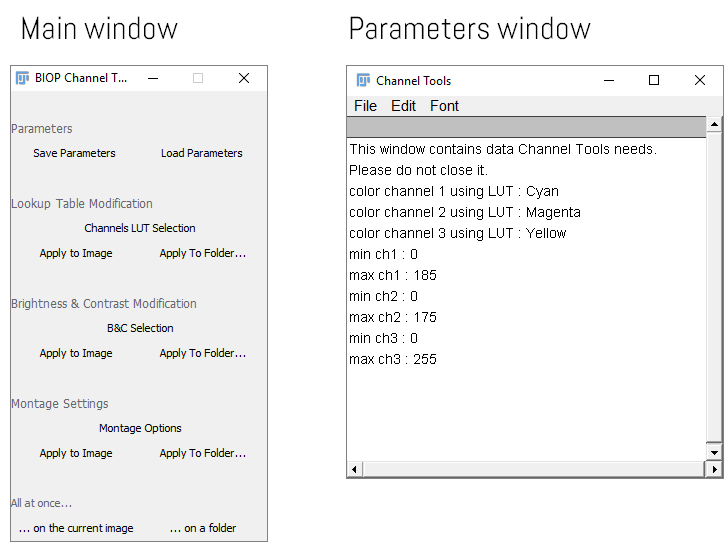The width and height of the screenshot is (724, 542).
Task: Click the Channel Tools parameters window icon
Action: point(363,81)
